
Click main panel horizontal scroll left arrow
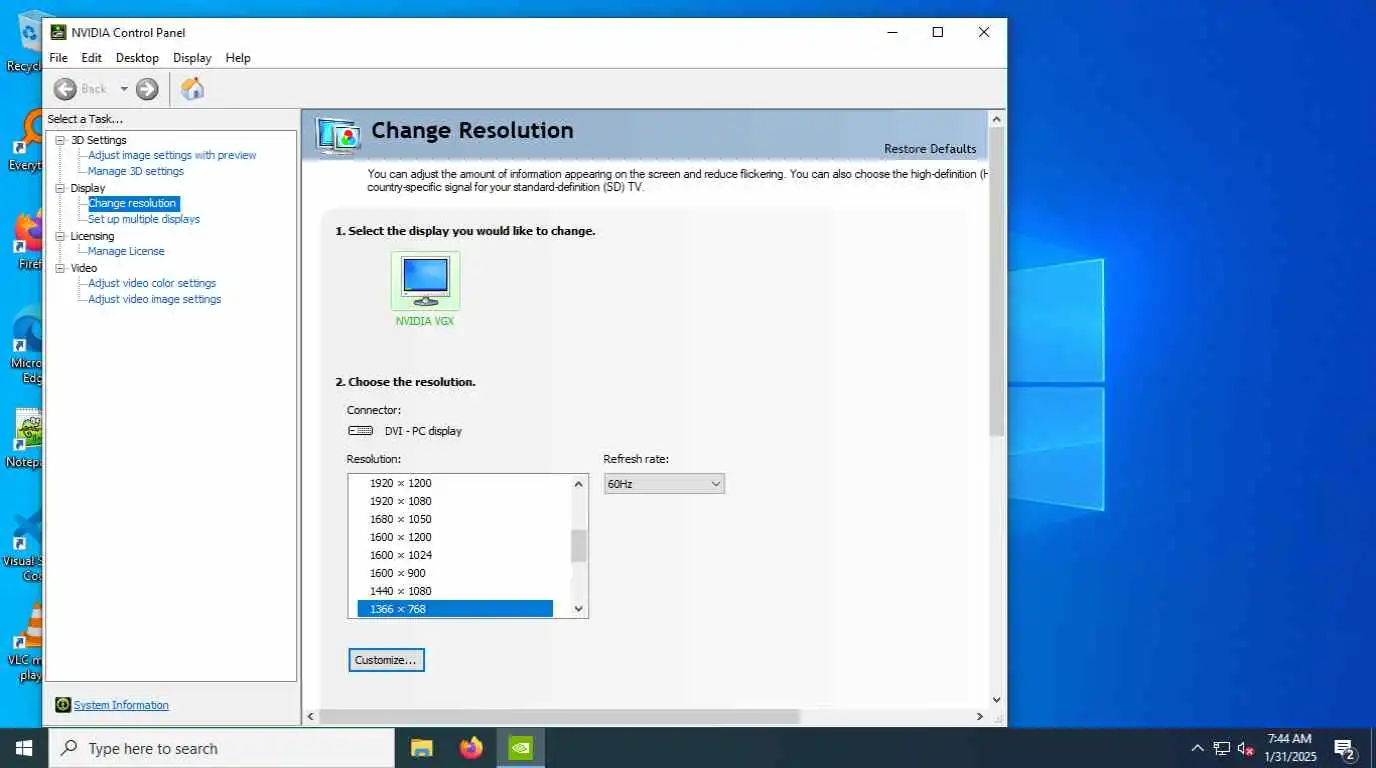[310, 717]
